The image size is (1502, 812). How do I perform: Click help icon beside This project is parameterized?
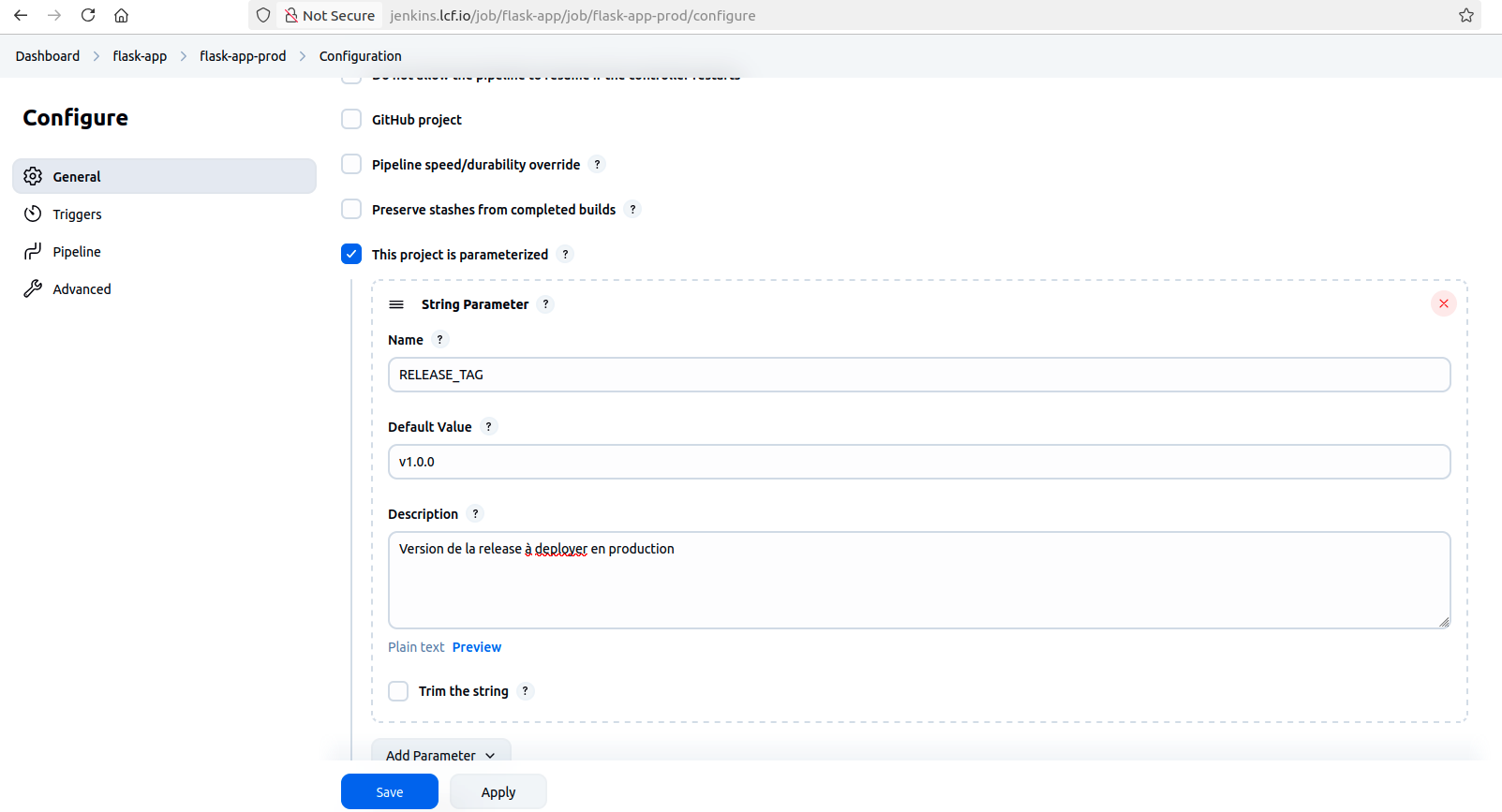[565, 255]
